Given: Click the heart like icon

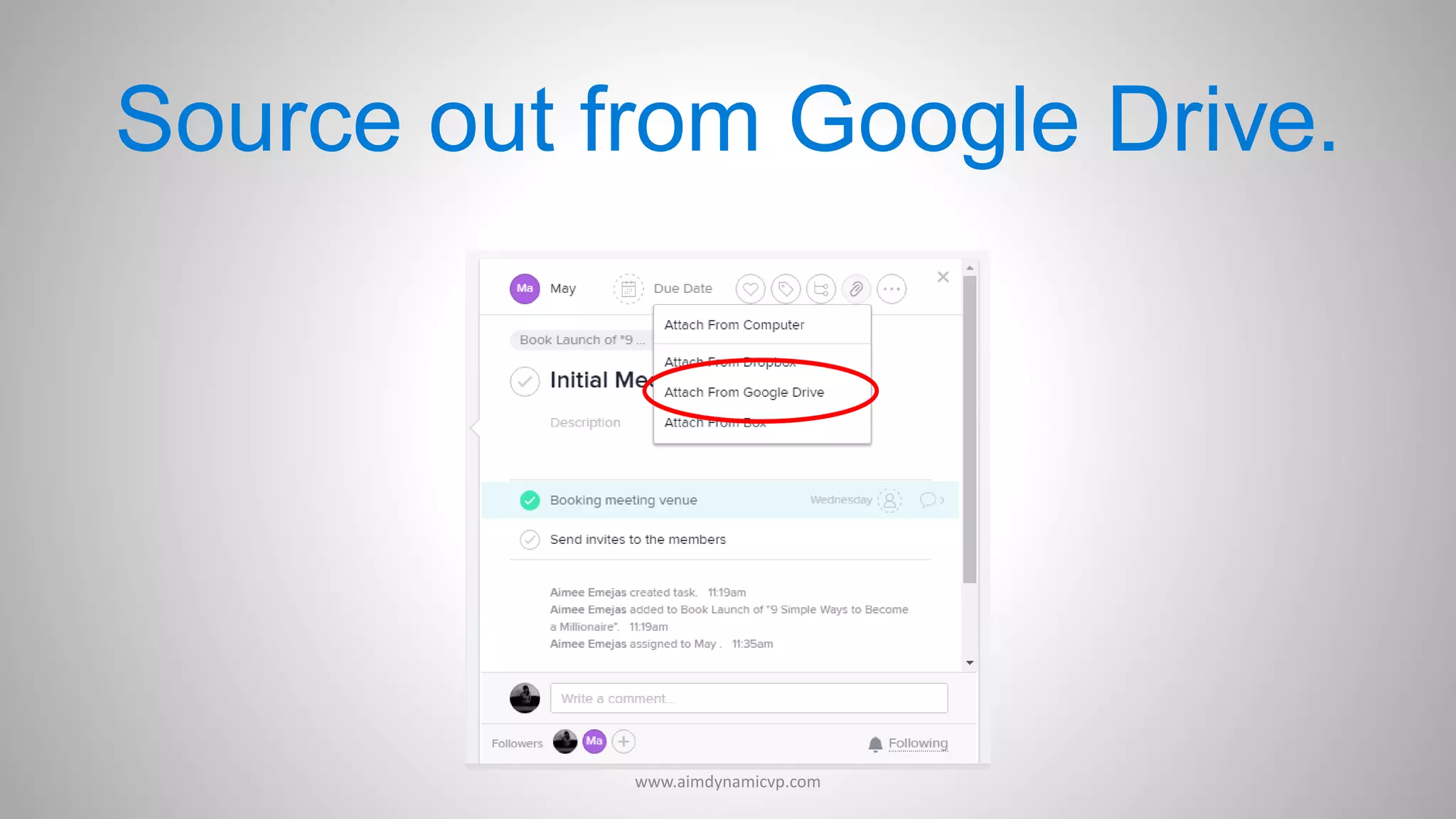Looking at the screenshot, I should (750, 289).
